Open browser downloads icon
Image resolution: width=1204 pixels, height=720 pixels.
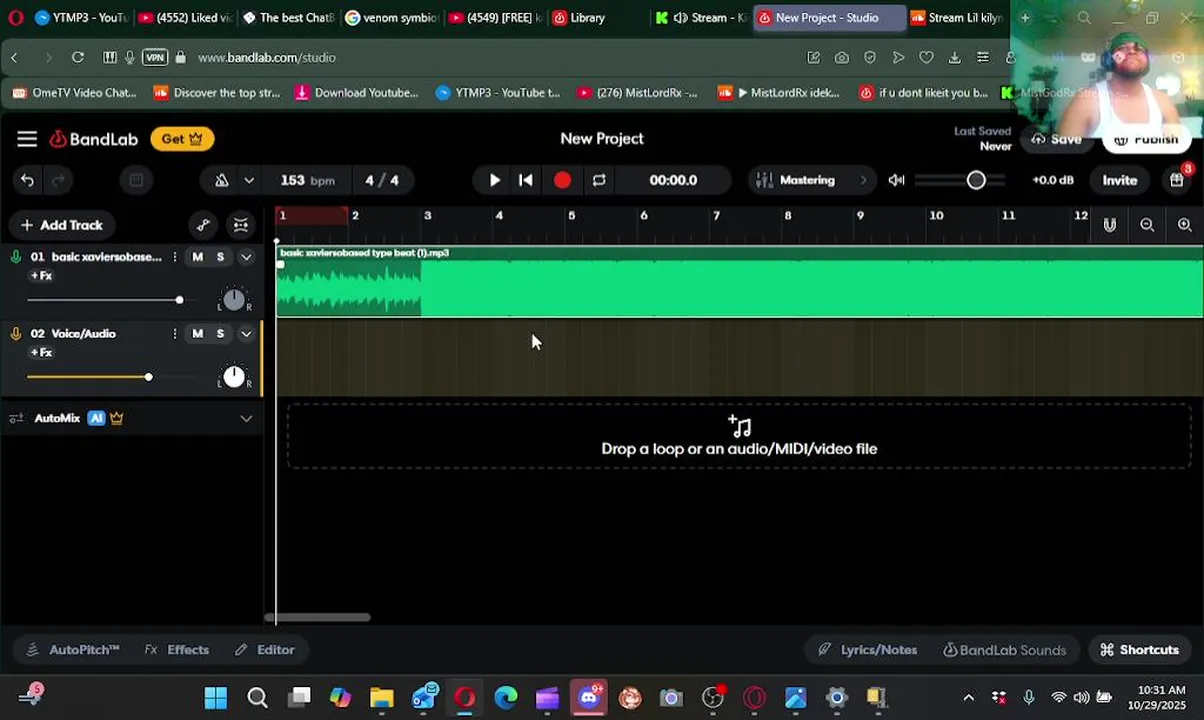(955, 57)
